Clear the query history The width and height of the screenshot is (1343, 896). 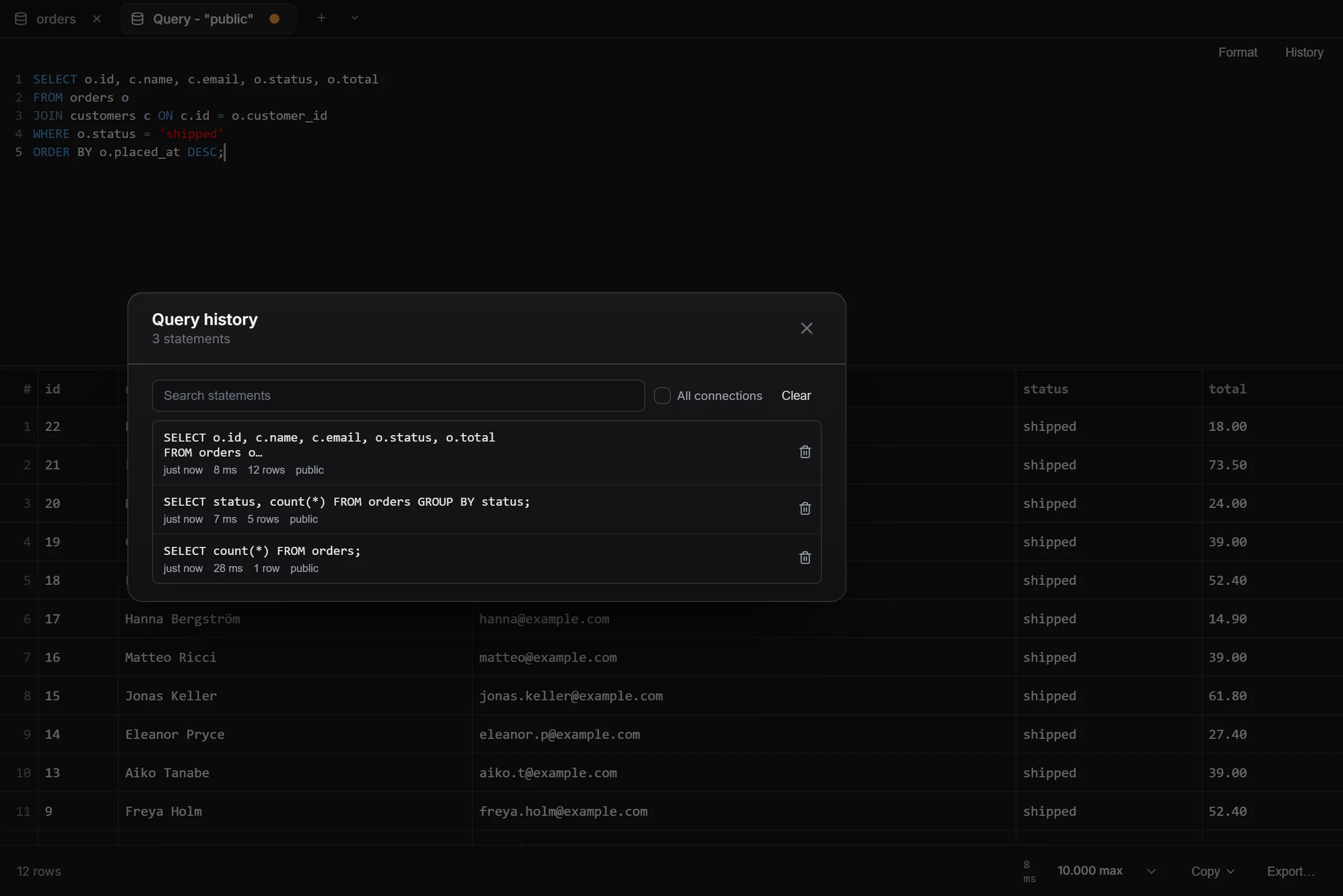click(x=796, y=395)
